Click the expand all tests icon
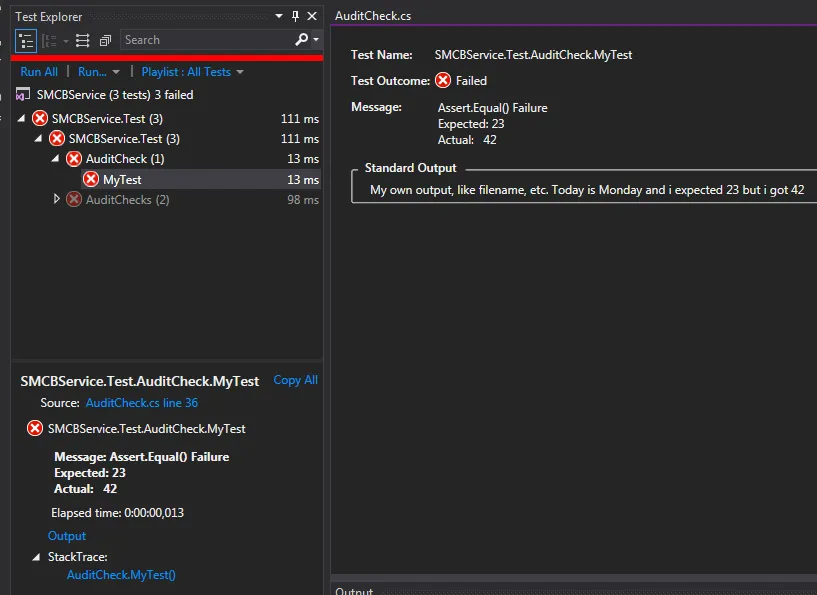 point(81,40)
